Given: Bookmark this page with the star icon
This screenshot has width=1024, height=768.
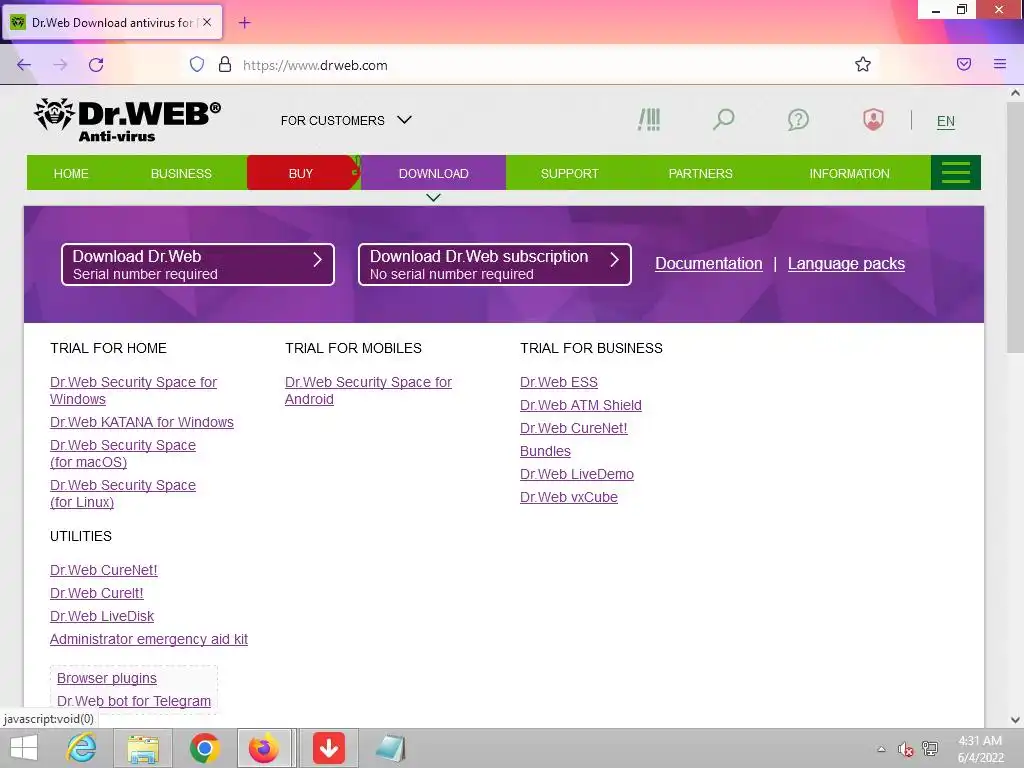Looking at the screenshot, I should coord(863,64).
